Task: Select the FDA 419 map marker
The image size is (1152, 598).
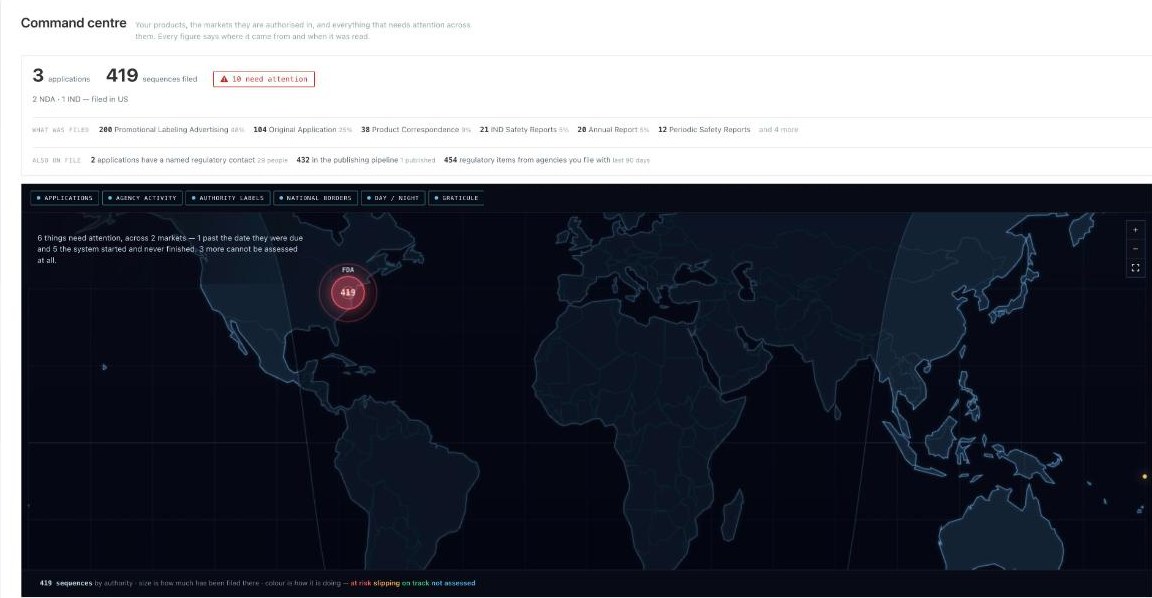Action: tap(348, 292)
